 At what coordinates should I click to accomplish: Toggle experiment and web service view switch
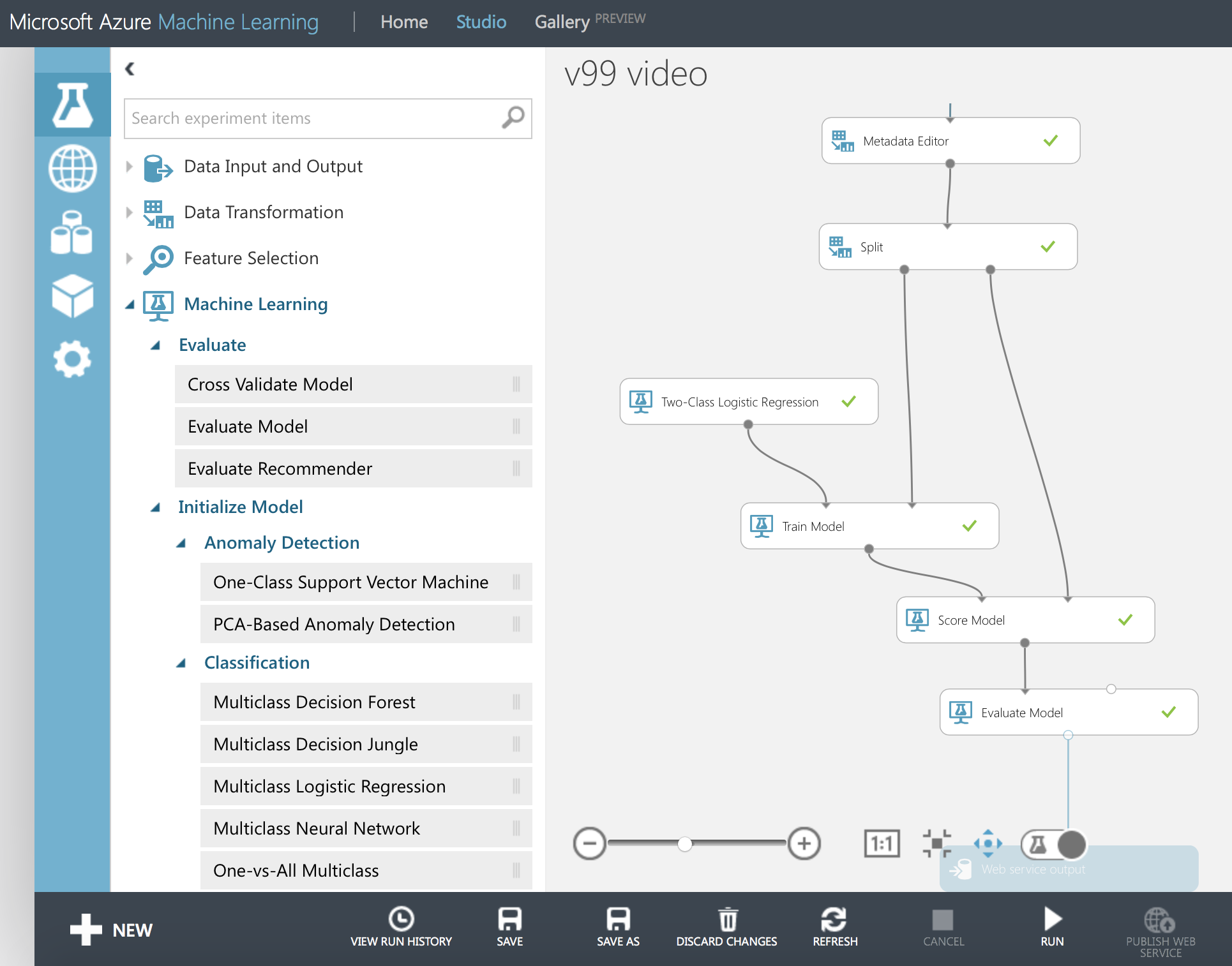point(1054,844)
